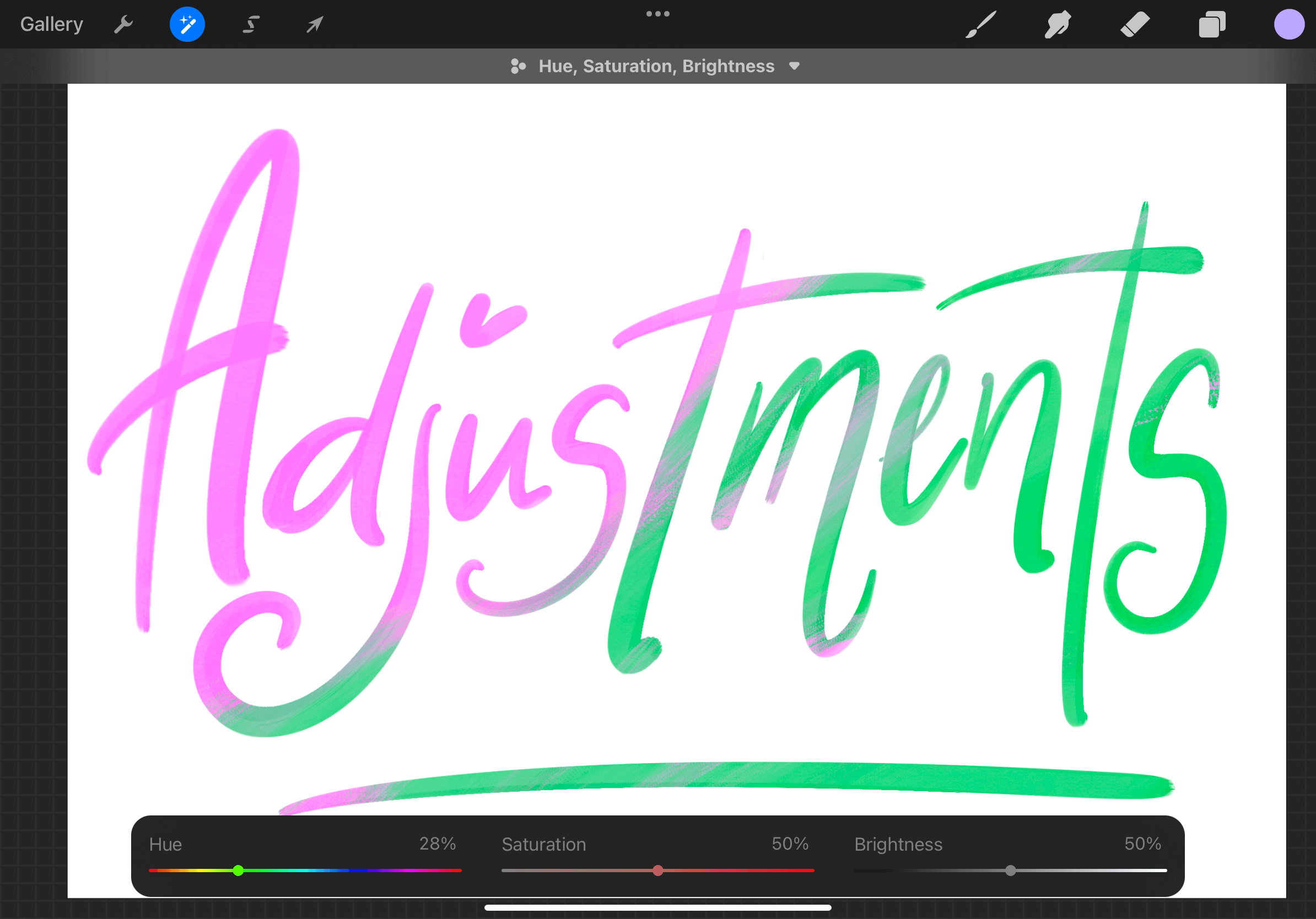Tap the Adjustments magic wand icon

[x=187, y=24]
